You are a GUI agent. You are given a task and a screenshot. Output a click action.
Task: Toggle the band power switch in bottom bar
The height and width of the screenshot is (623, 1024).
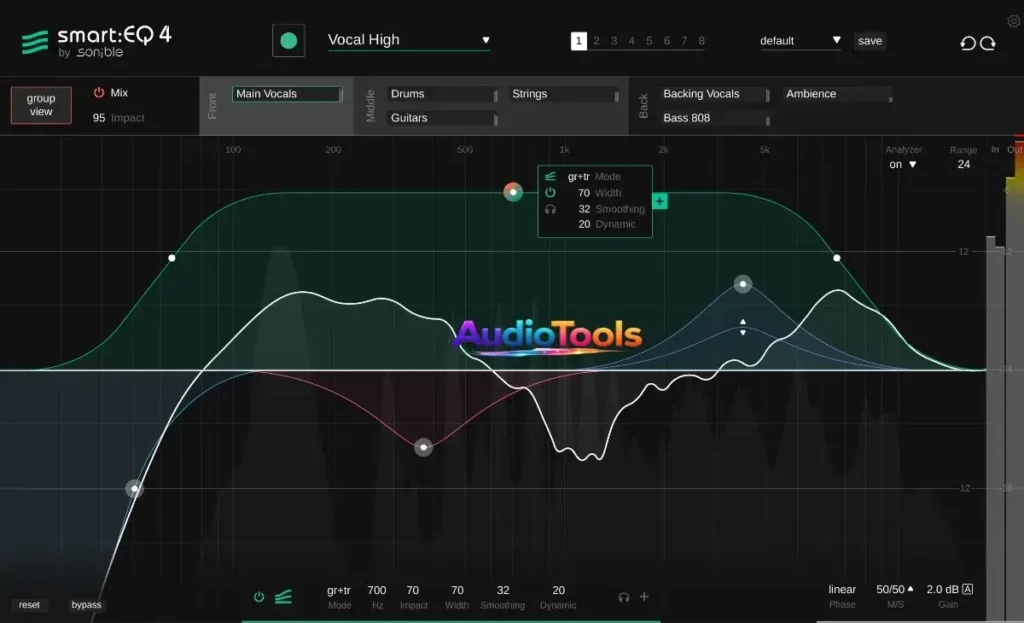(259, 596)
